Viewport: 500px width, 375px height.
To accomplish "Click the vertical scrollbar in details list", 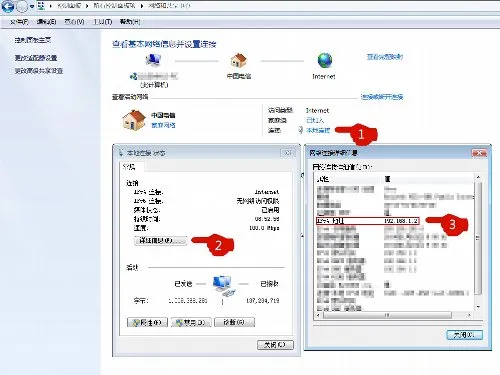I will pos(478,241).
